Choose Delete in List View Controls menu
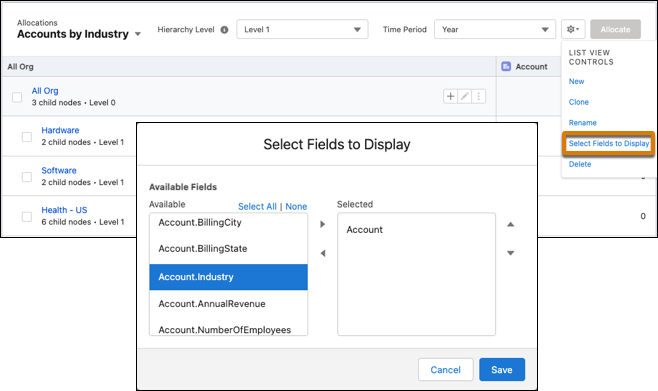This screenshot has width=658, height=391. click(580, 164)
